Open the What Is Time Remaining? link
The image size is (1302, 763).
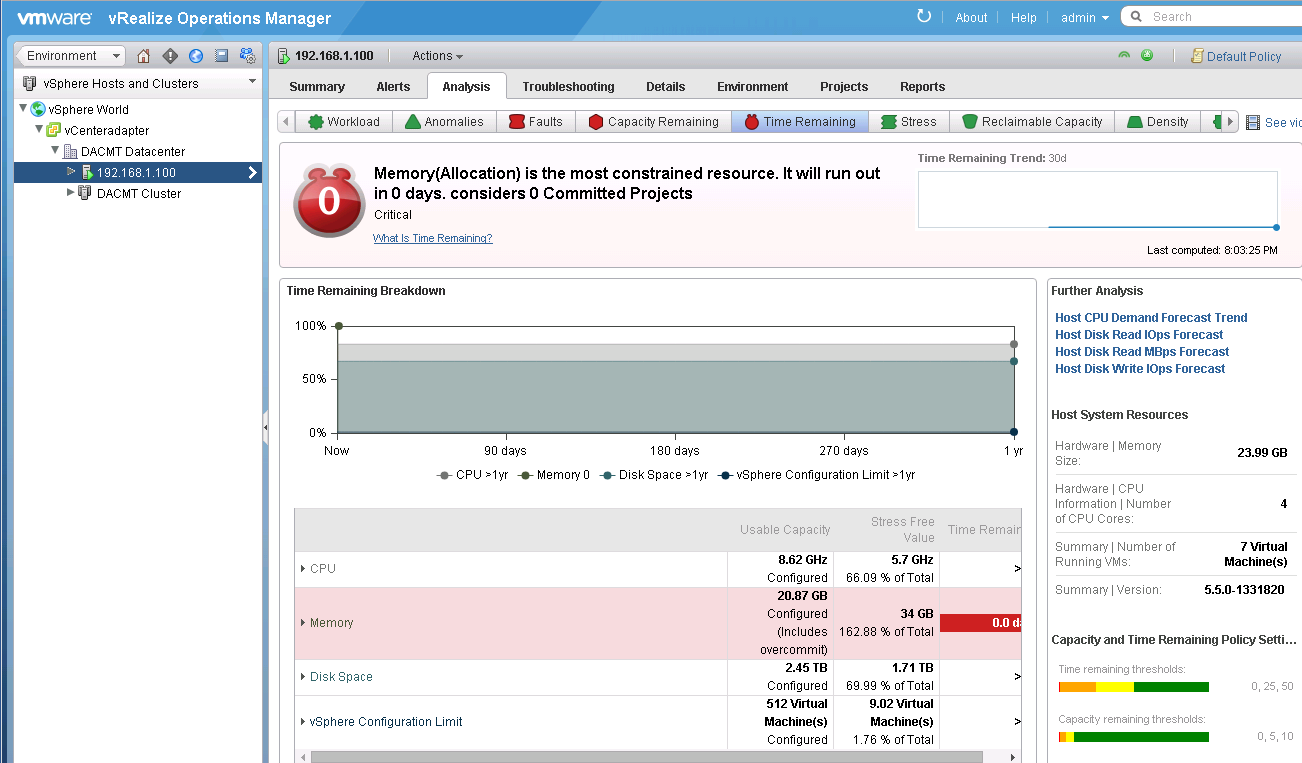(432, 238)
